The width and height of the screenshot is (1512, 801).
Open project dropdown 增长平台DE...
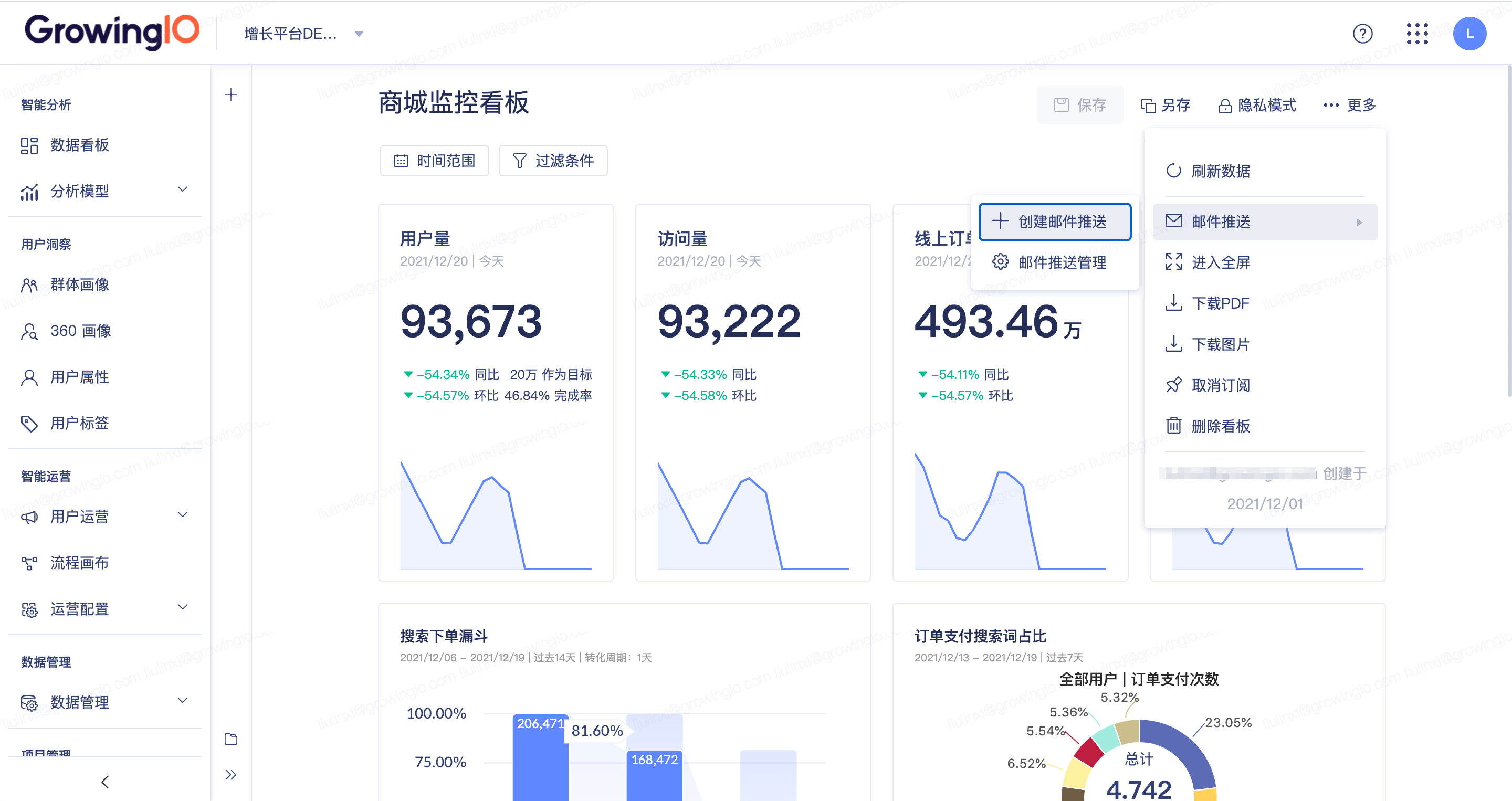coord(304,34)
